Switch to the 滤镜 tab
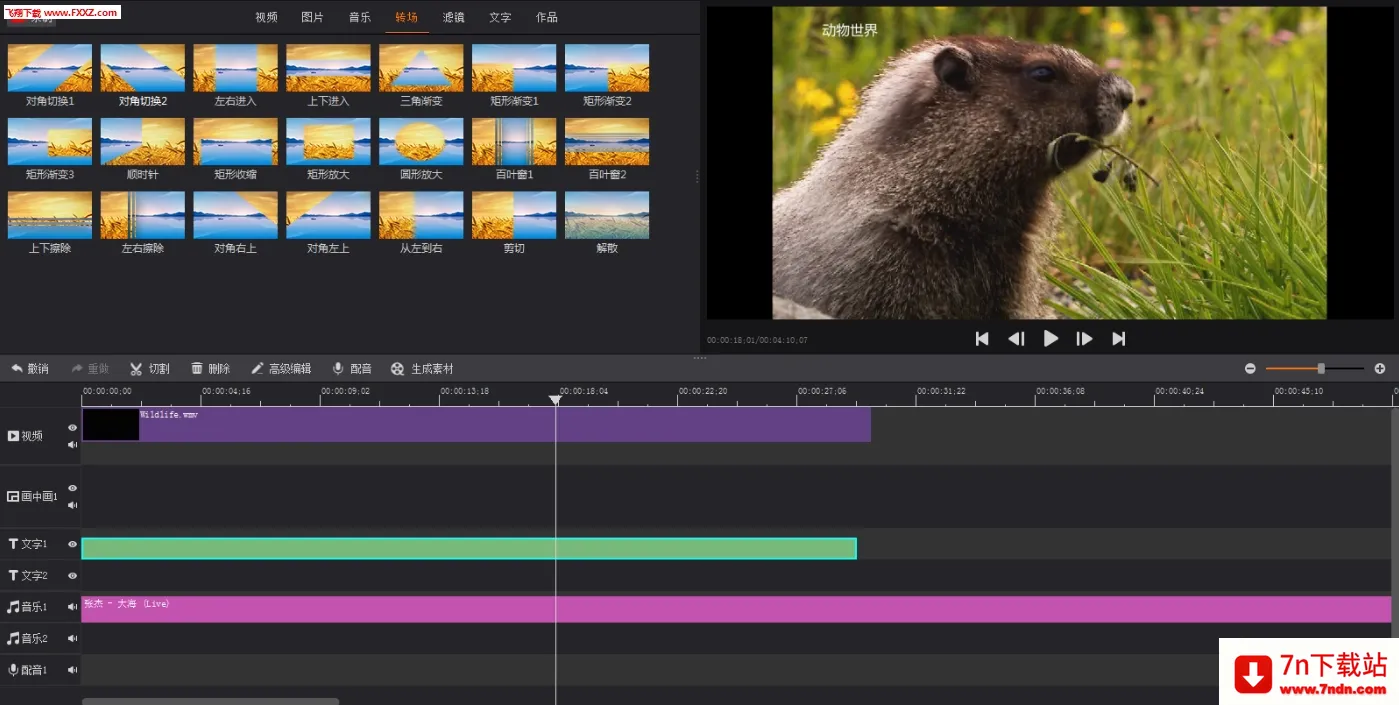The width and height of the screenshot is (1399, 705). coord(454,17)
